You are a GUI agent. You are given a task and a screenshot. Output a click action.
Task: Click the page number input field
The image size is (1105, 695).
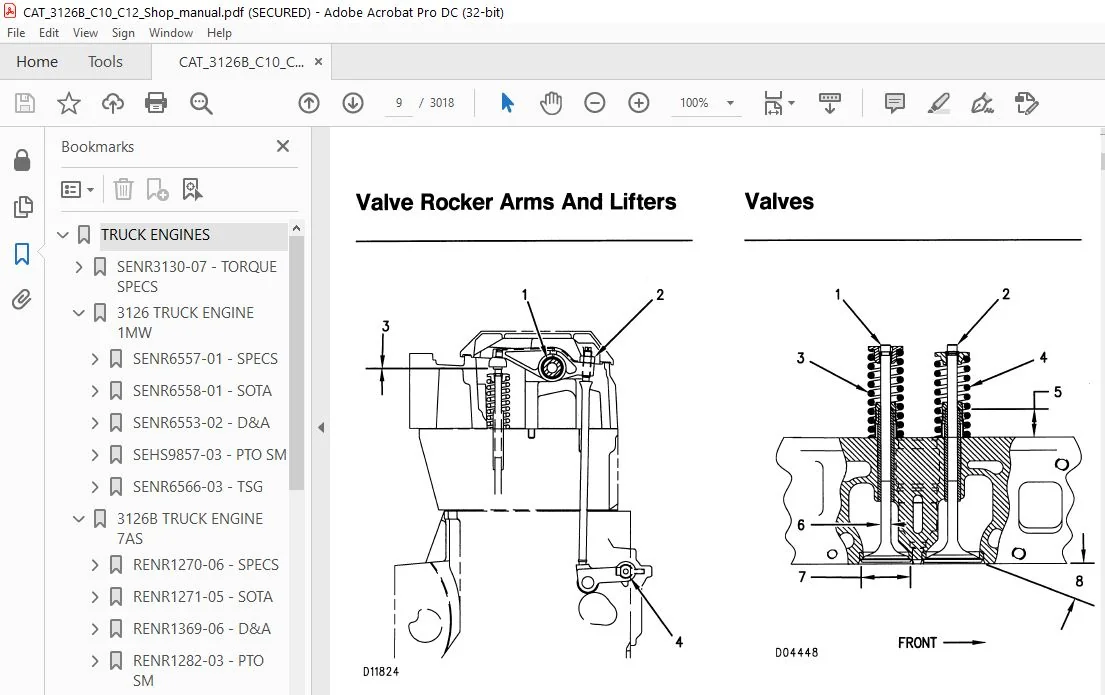coord(398,103)
